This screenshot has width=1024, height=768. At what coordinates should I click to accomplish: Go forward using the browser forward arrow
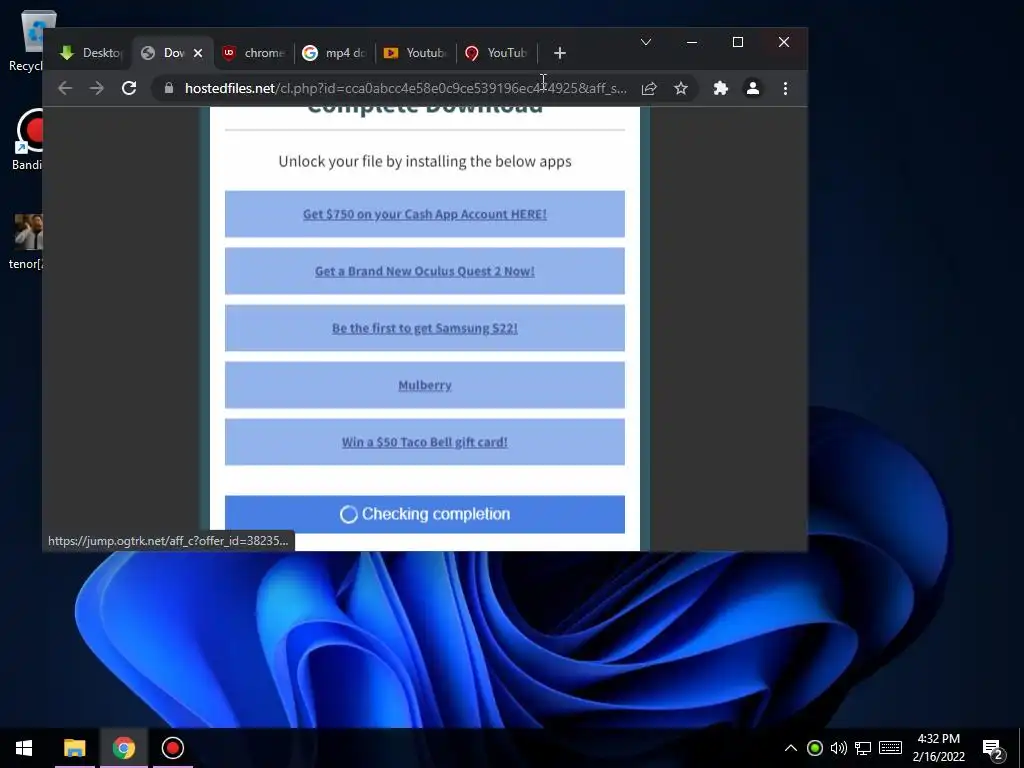point(97,88)
